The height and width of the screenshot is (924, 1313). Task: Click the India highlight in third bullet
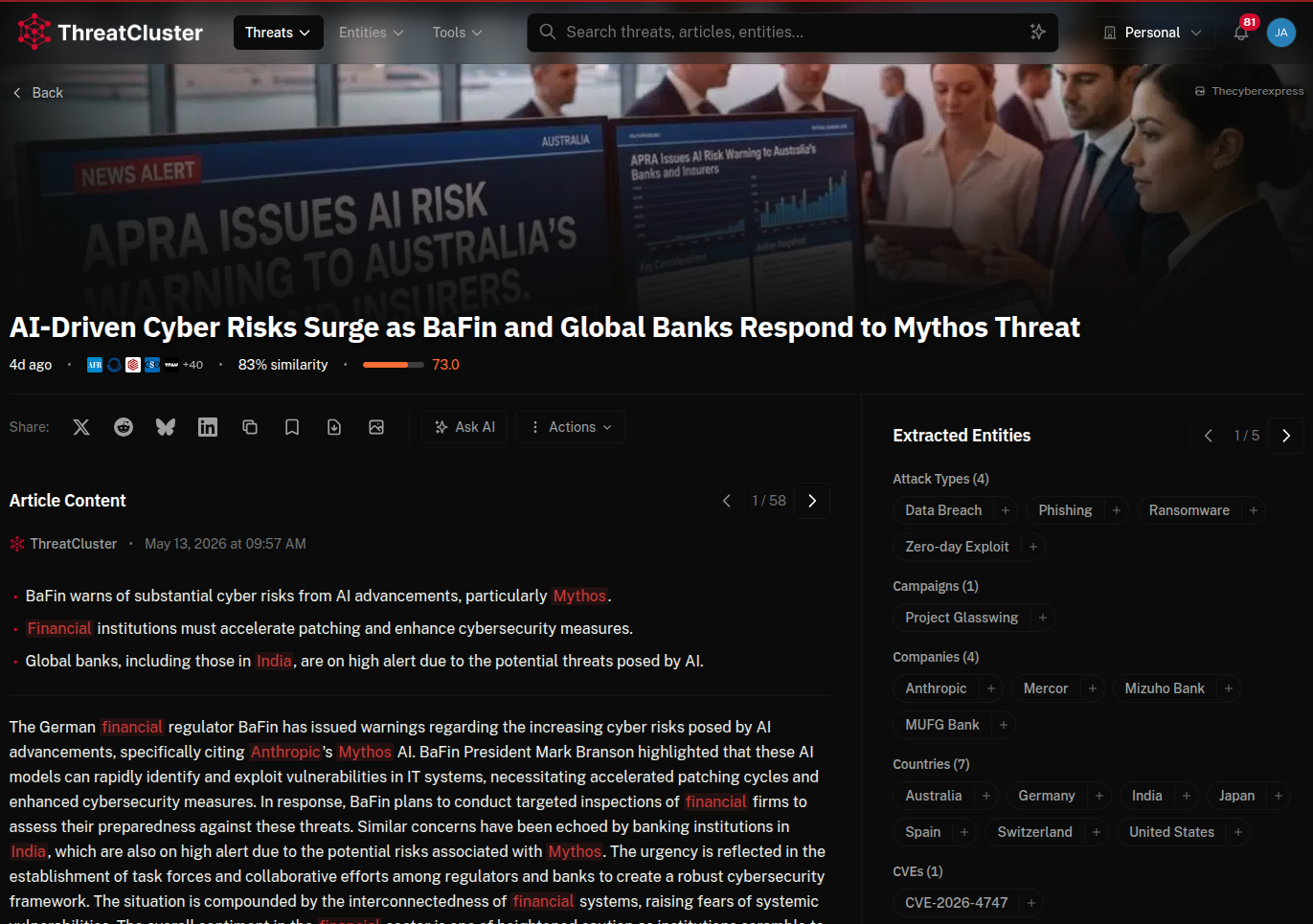[274, 661]
